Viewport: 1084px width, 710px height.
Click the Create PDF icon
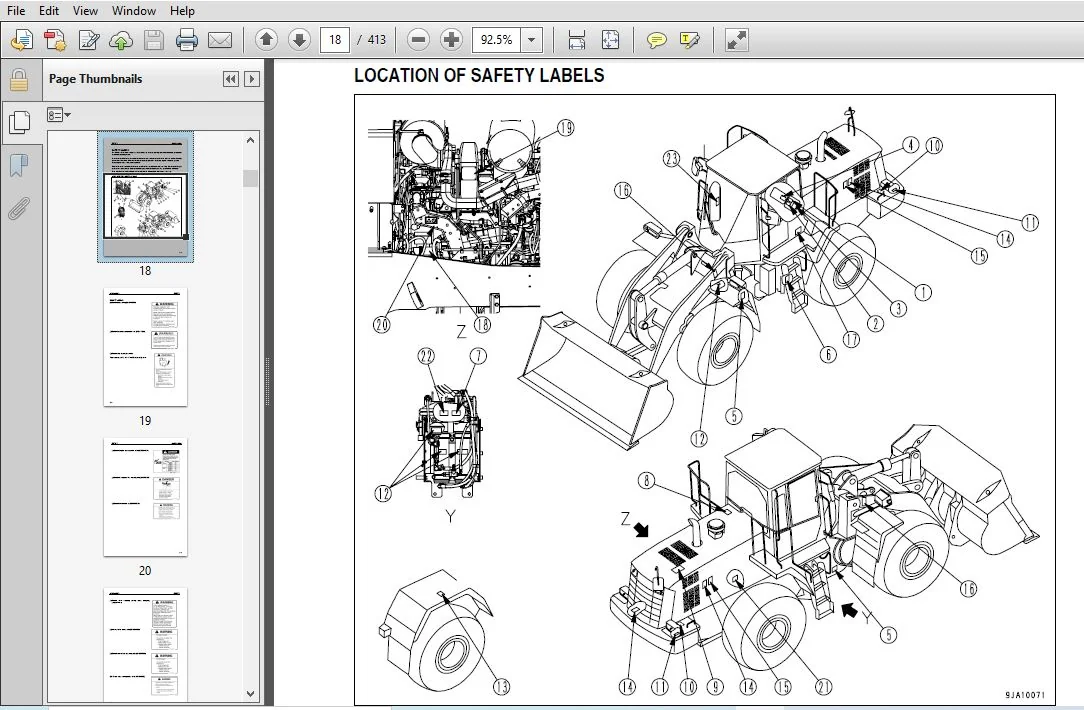[x=55, y=40]
